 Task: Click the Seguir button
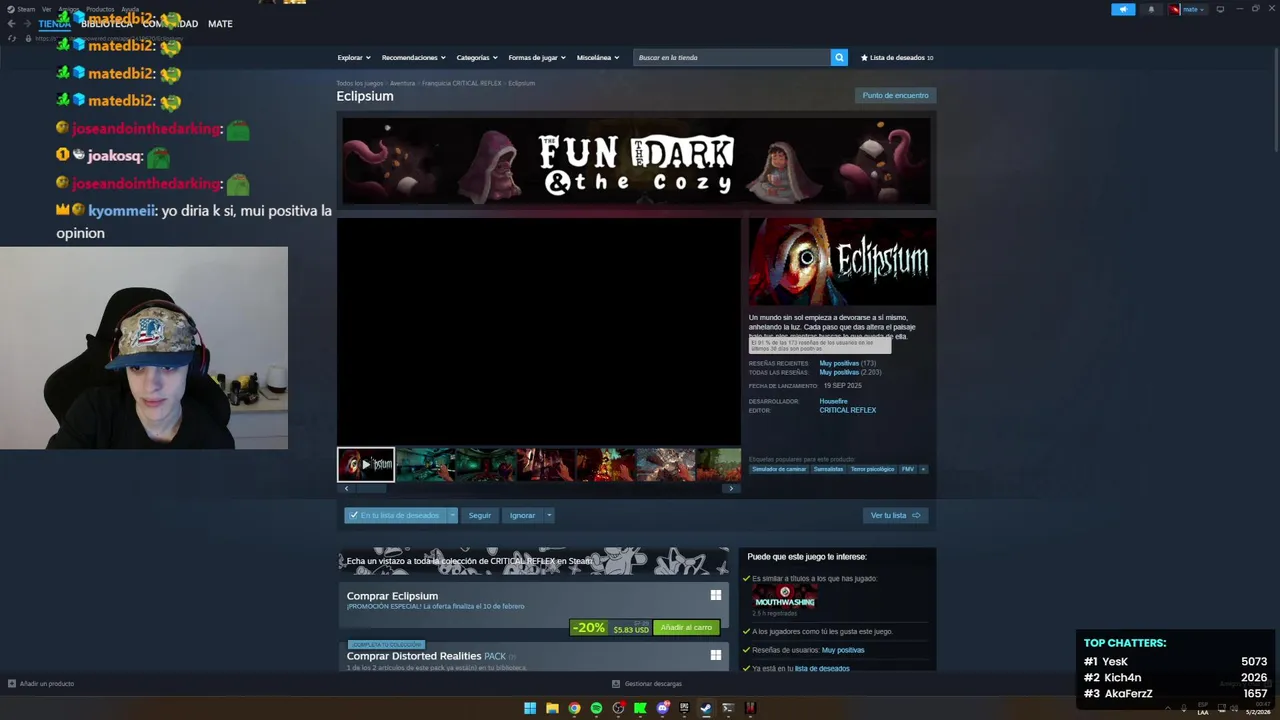pos(480,515)
